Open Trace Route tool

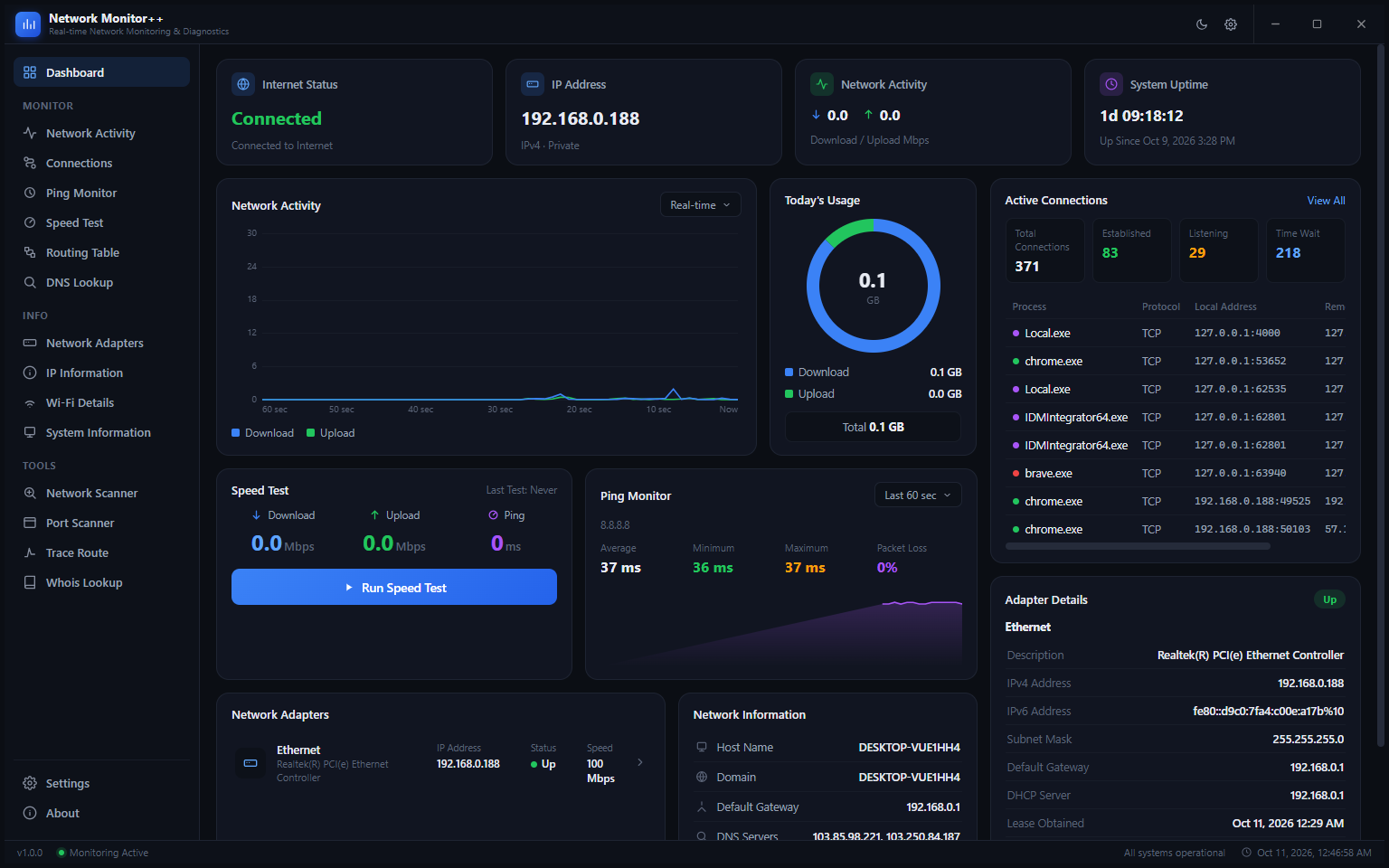tap(101, 552)
